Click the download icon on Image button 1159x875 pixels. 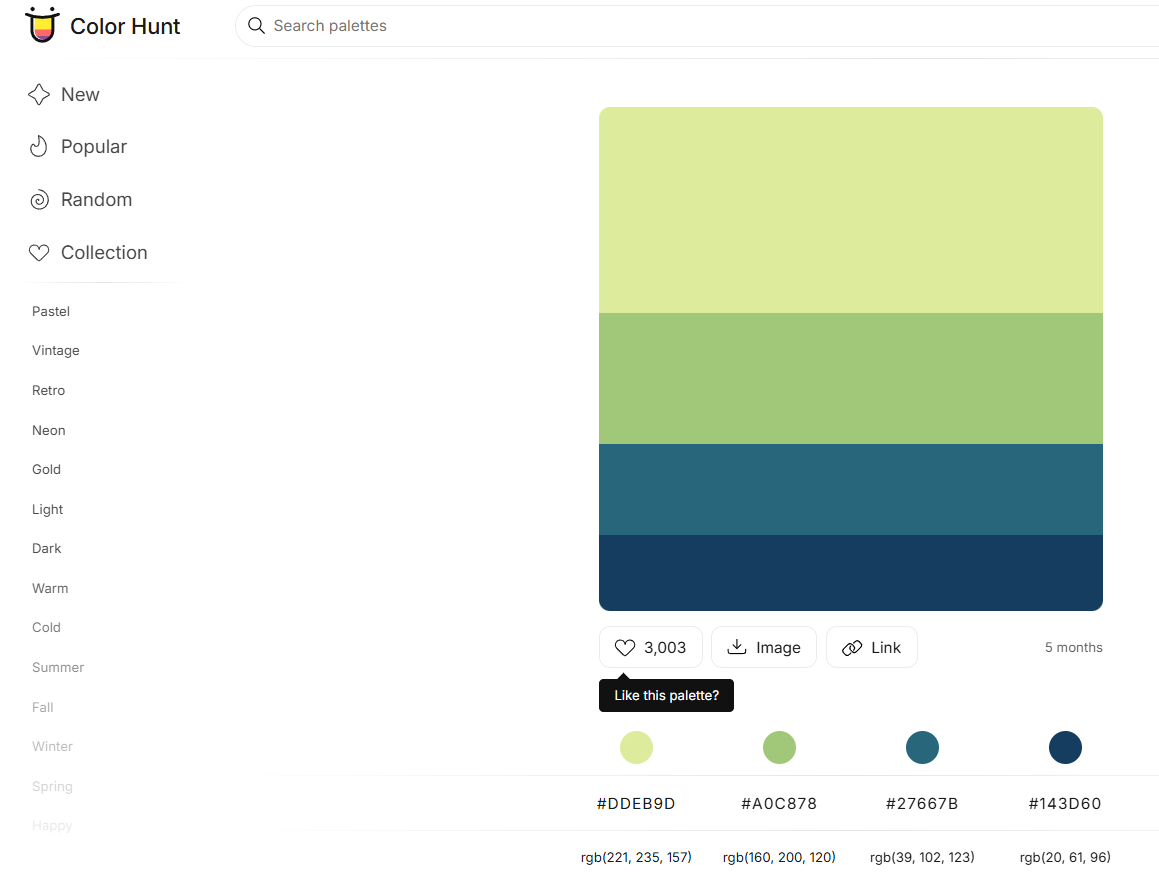(x=736, y=647)
